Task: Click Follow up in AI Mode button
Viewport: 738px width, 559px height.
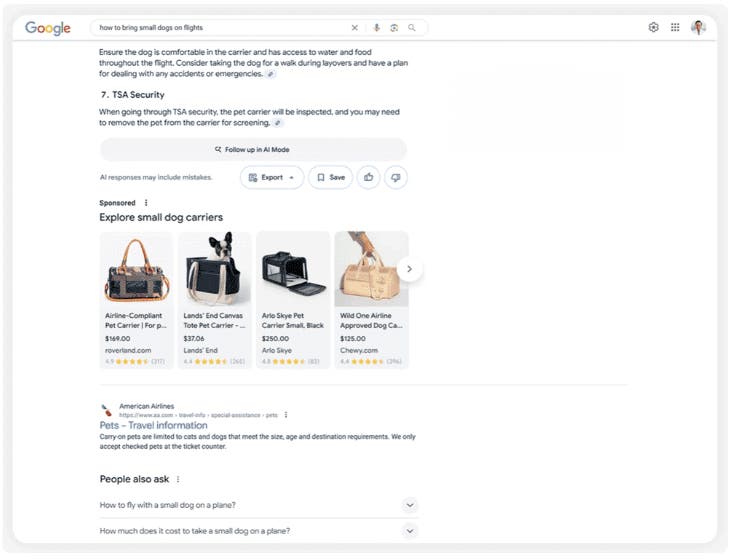Action: 253,150
